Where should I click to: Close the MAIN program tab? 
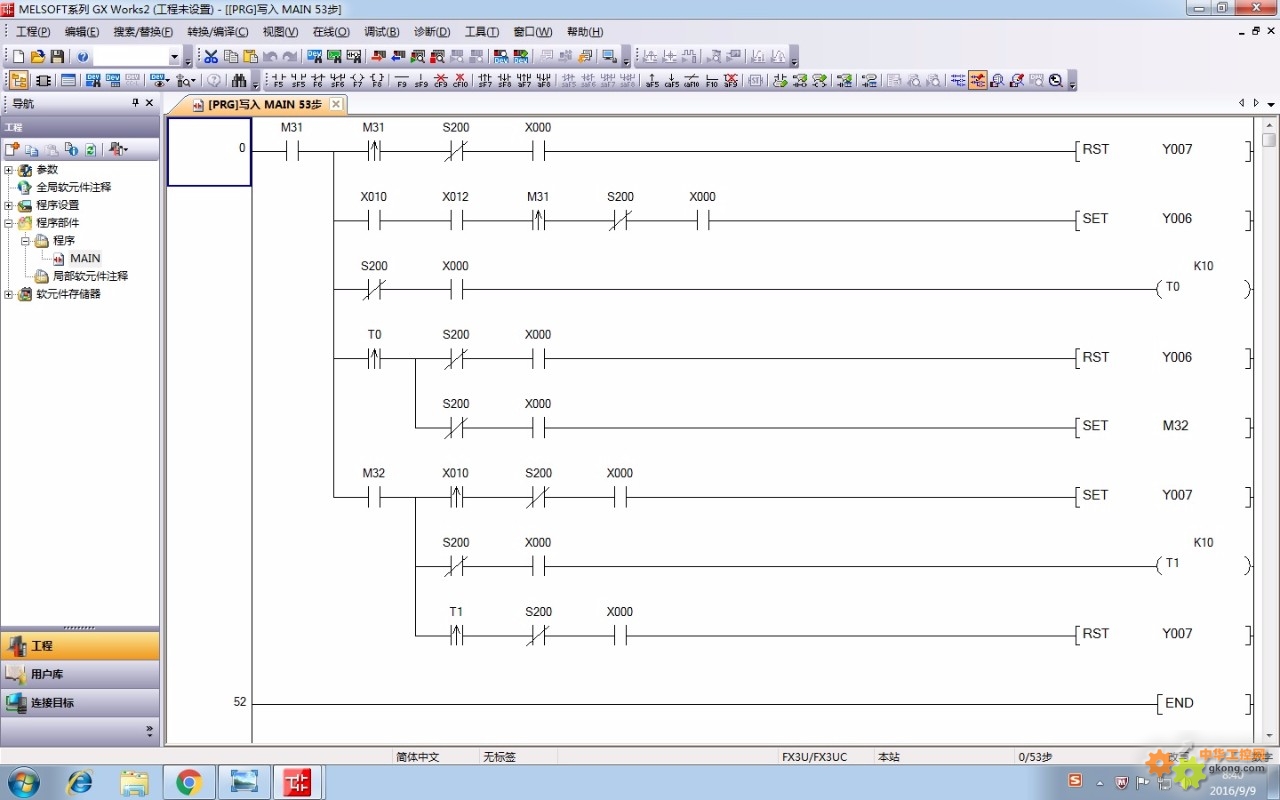click(336, 104)
